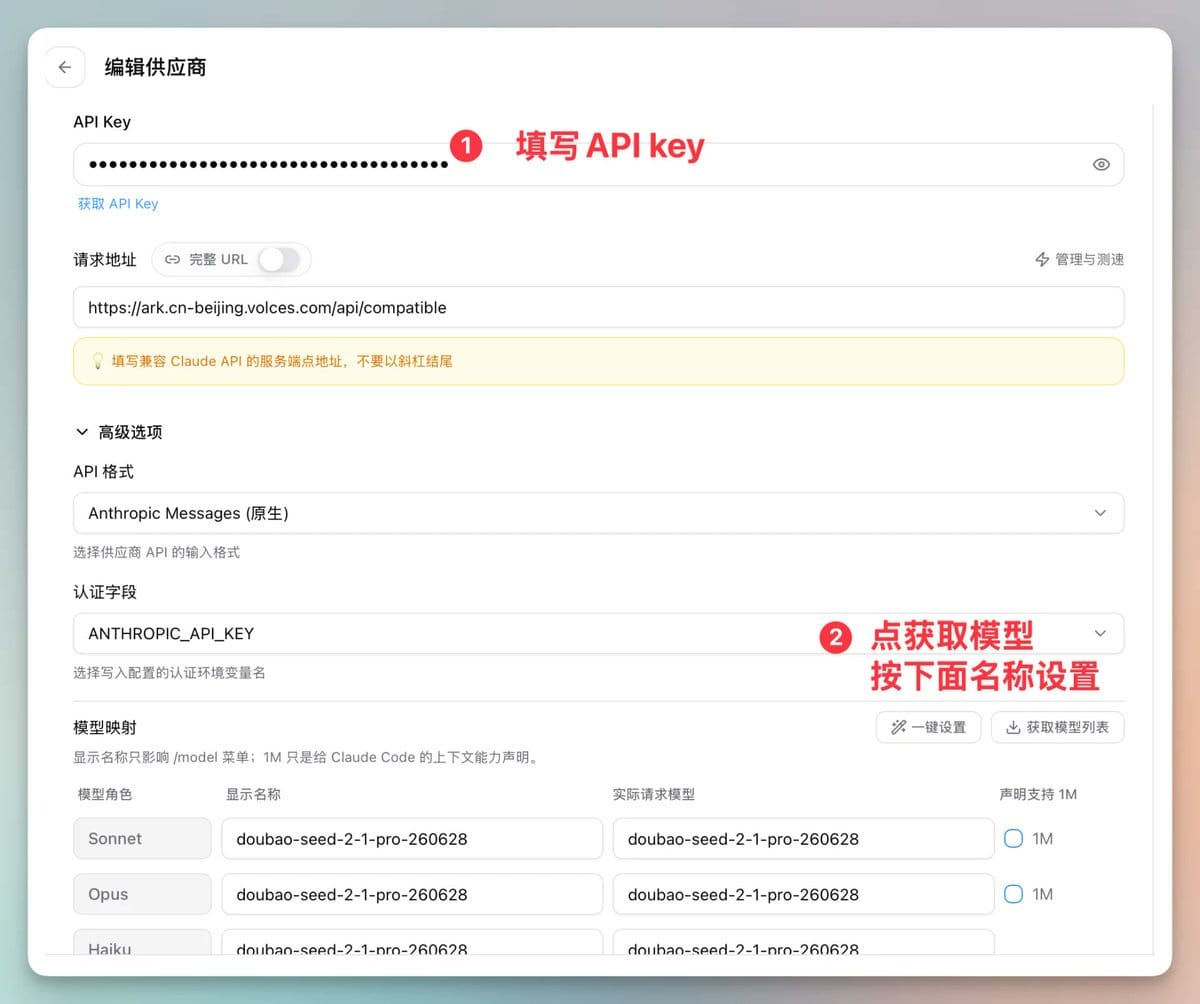Edit the Sonnet actual request model field
This screenshot has height=1004, width=1200.
[x=803, y=838]
